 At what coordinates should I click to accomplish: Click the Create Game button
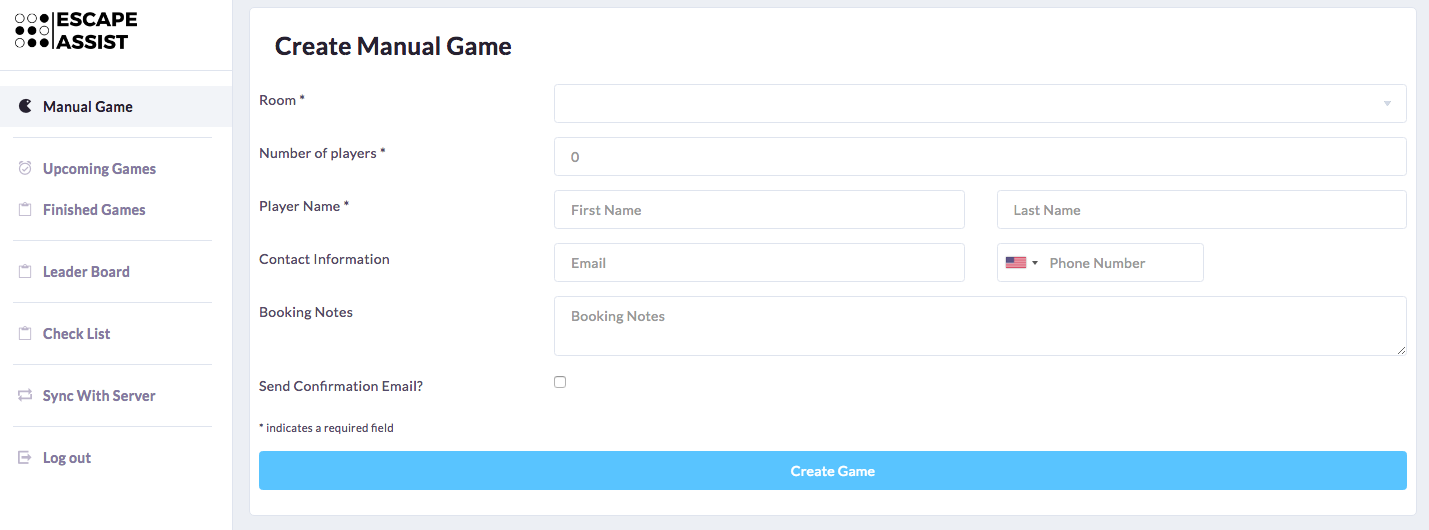(x=833, y=471)
